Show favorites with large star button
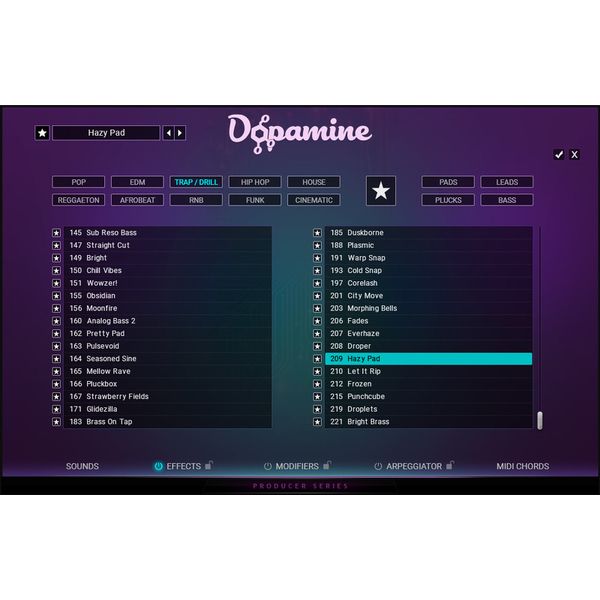 381,191
